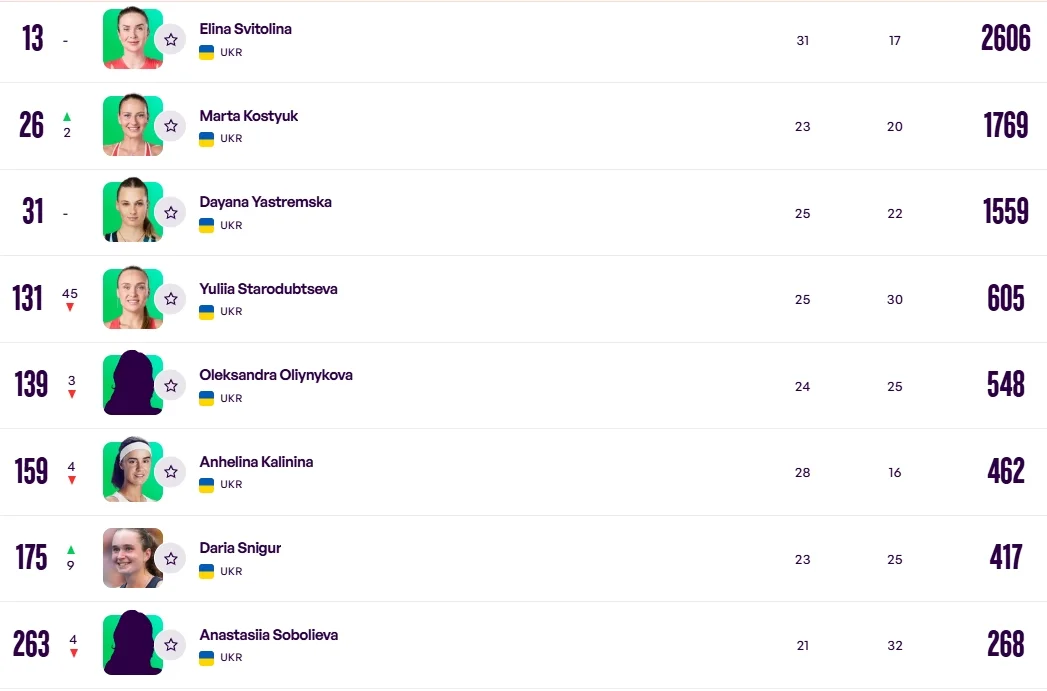Select star icon for Anastasiia Sobolieva
Screen dimensions: 1047x691
(171, 645)
